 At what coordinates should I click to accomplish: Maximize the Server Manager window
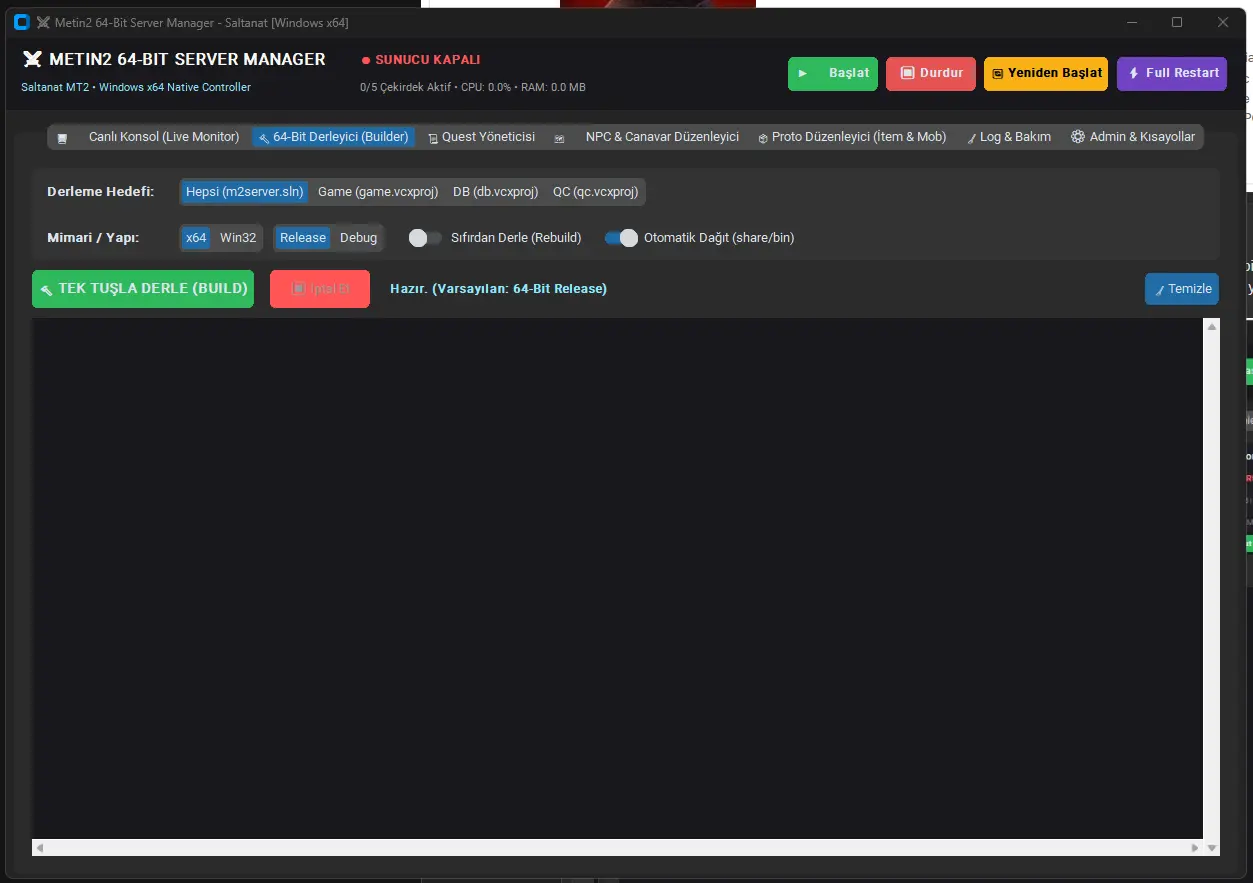(x=1177, y=22)
